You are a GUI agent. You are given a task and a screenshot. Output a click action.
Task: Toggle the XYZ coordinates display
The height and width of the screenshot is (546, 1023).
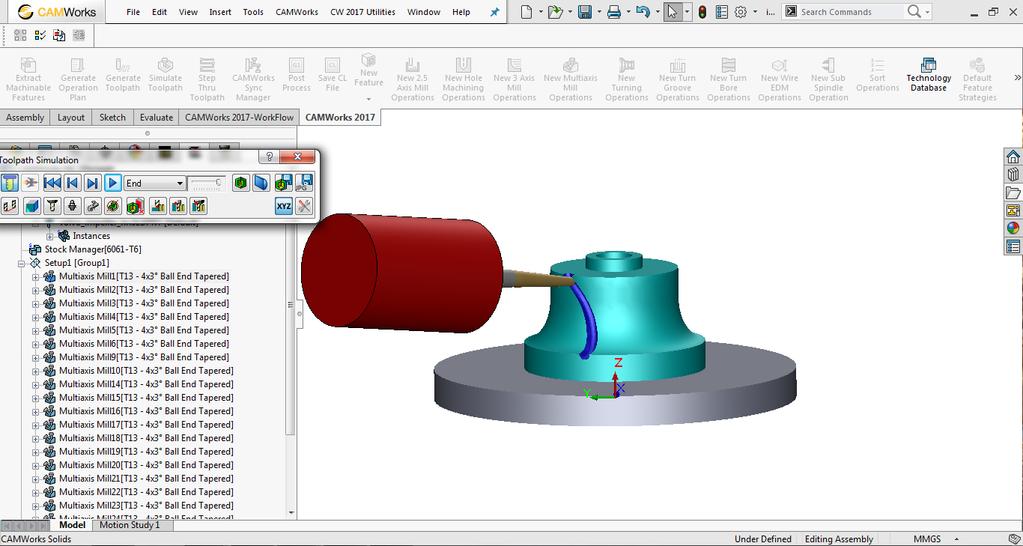[x=284, y=207]
